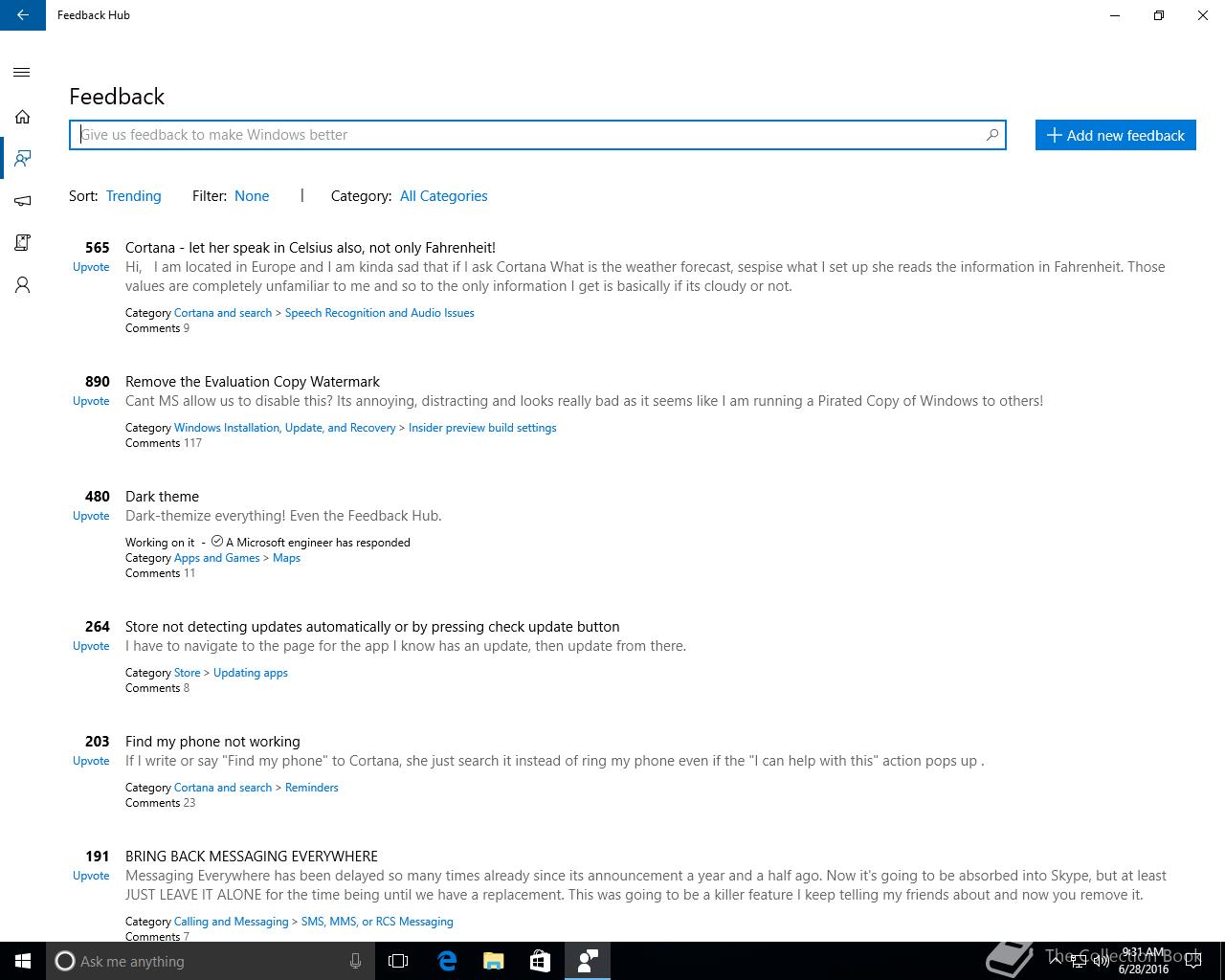
Task: Open Store not detecting updates feedback
Action: (x=372, y=627)
